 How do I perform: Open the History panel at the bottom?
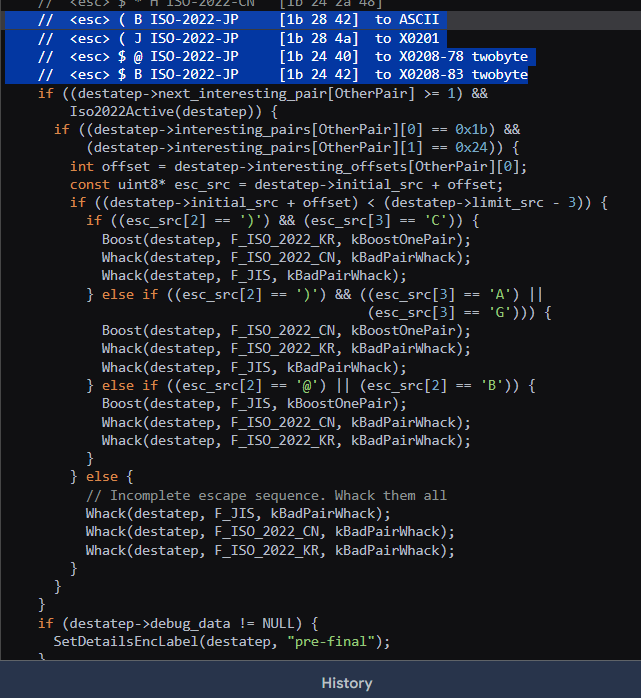pyautogui.click(x=346, y=683)
